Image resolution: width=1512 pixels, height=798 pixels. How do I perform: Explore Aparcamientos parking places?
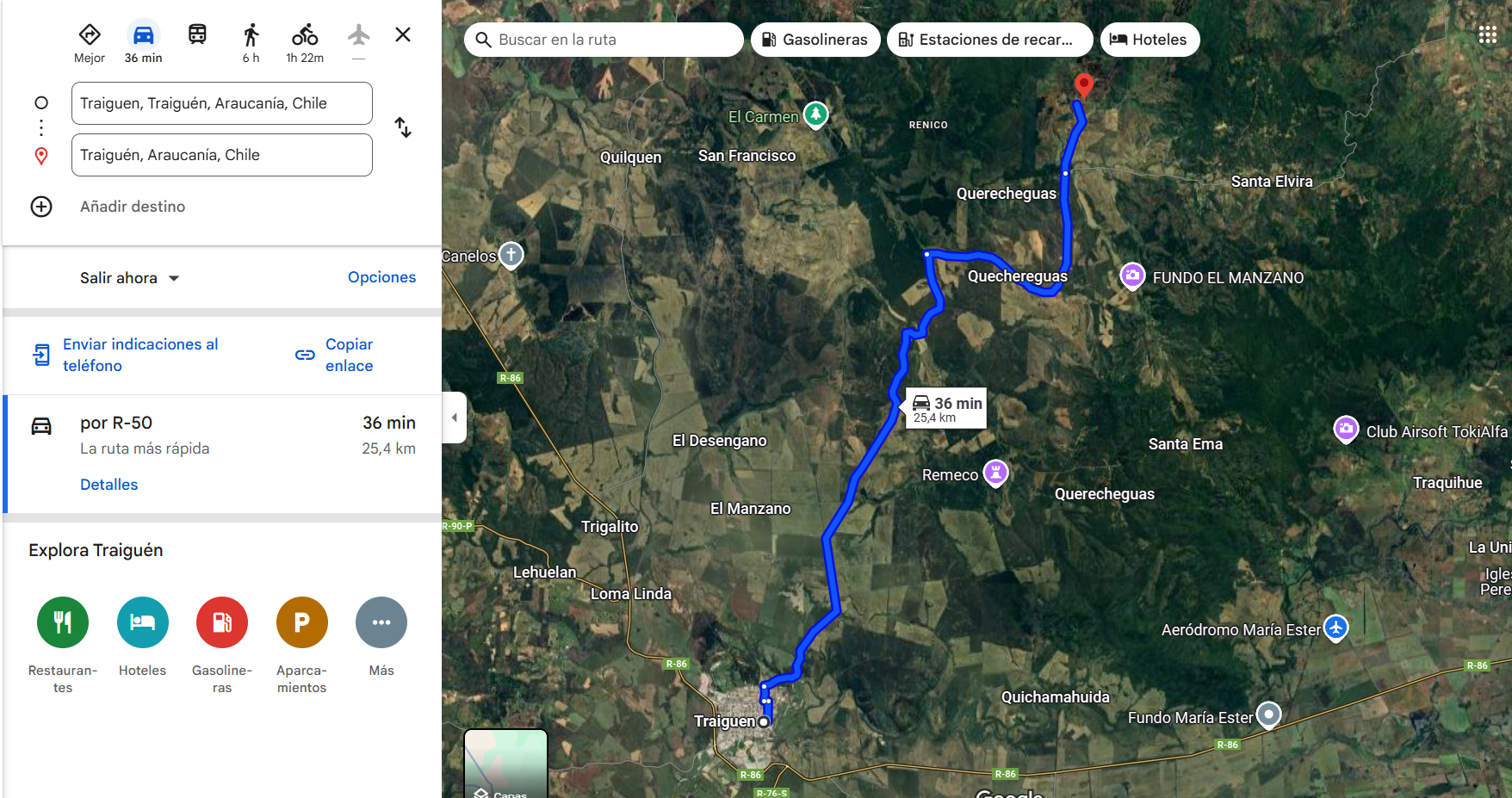point(302,622)
